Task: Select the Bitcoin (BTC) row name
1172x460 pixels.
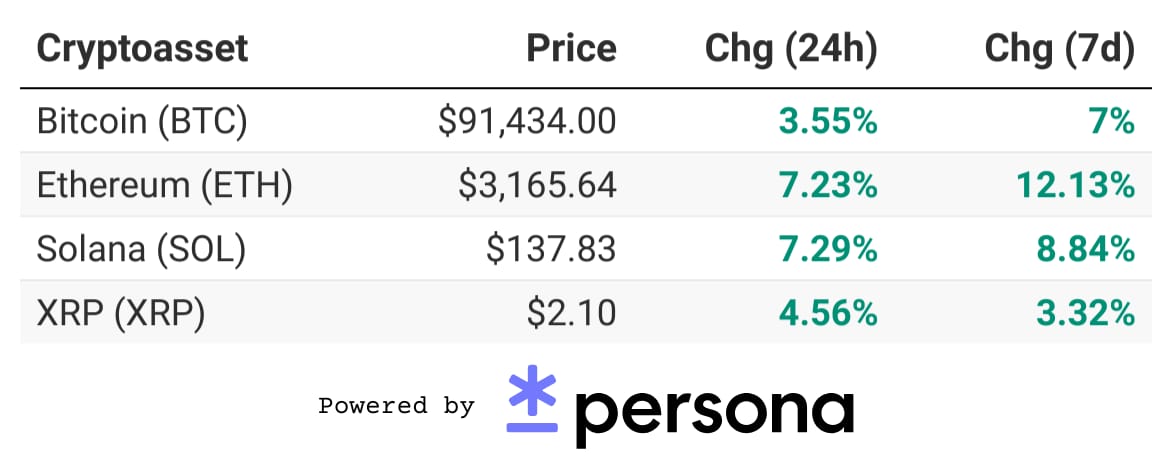Action: pyautogui.click(x=142, y=121)
